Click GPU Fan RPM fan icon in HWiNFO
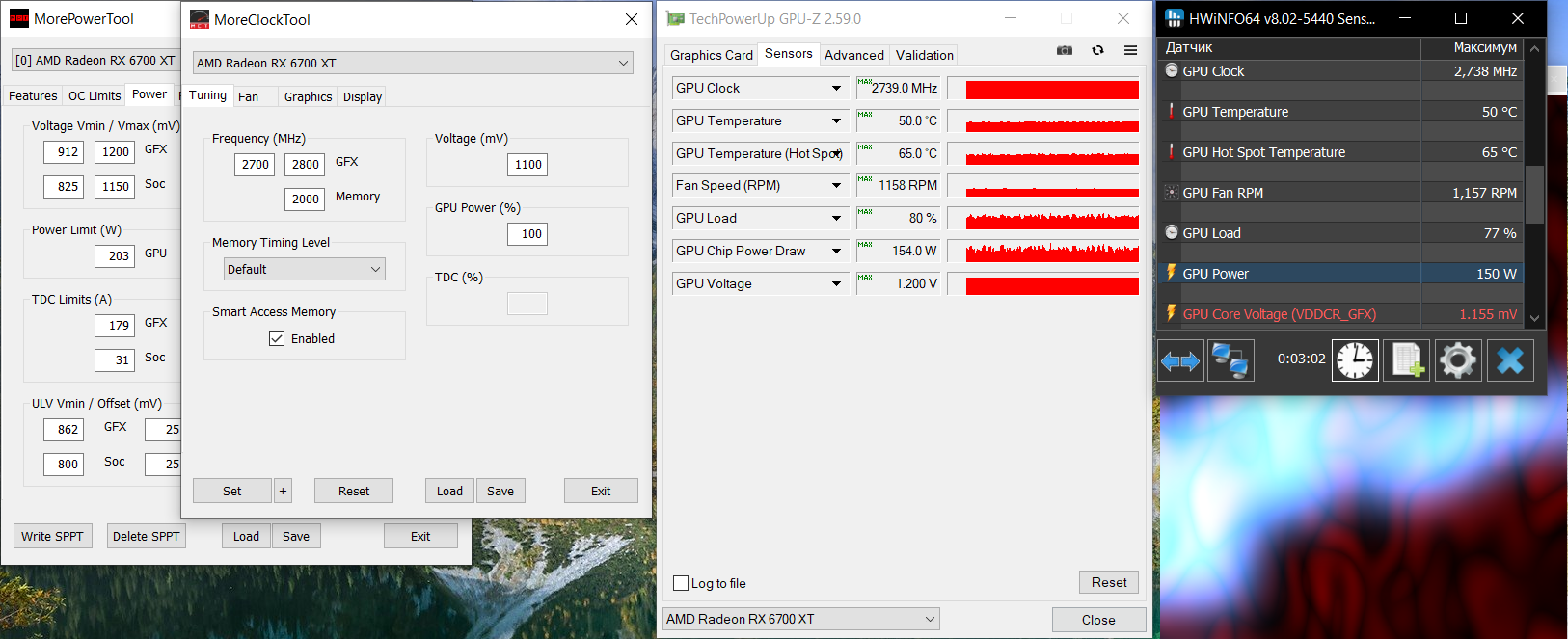This screenshot has height=639, width=1568. pyautogui.click(x=1172, y=192)
